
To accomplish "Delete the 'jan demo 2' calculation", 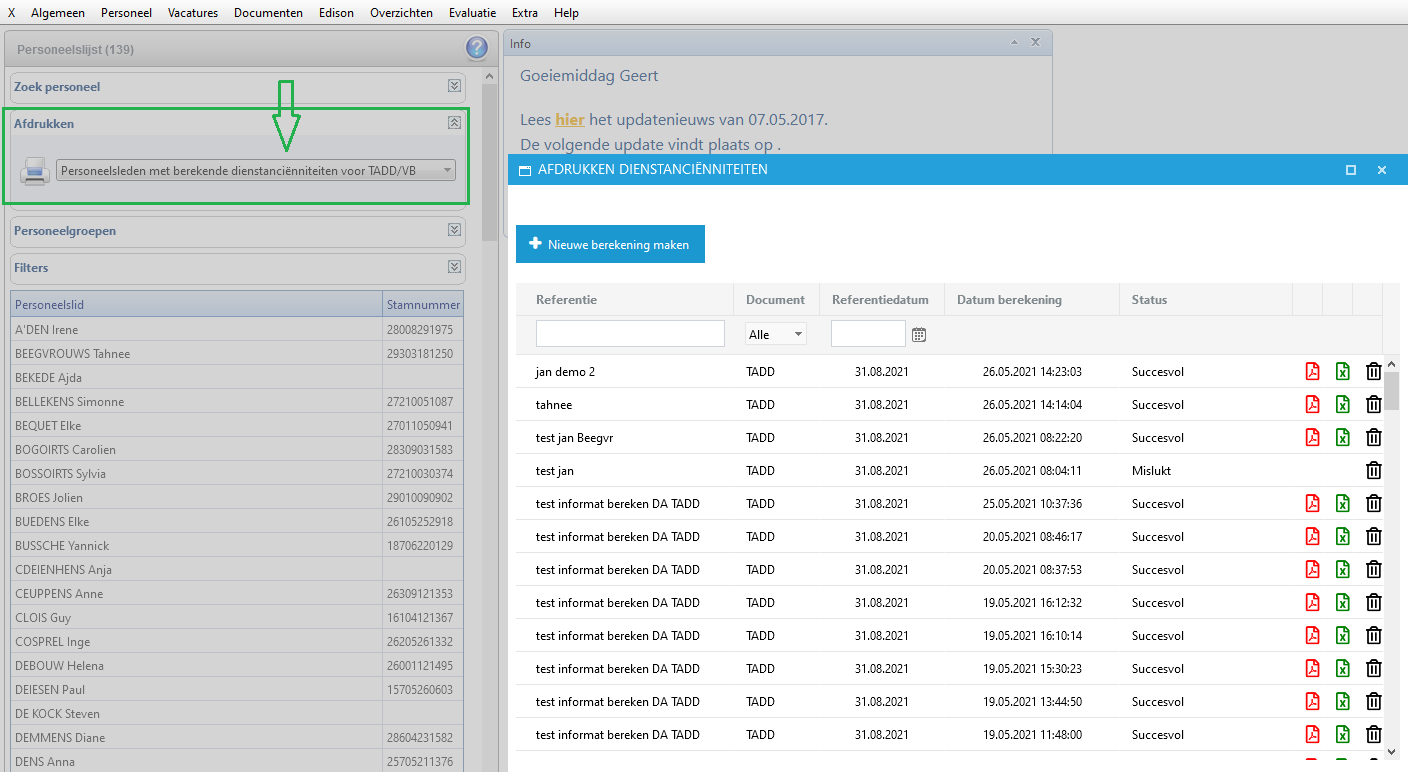I will 1374,372.
